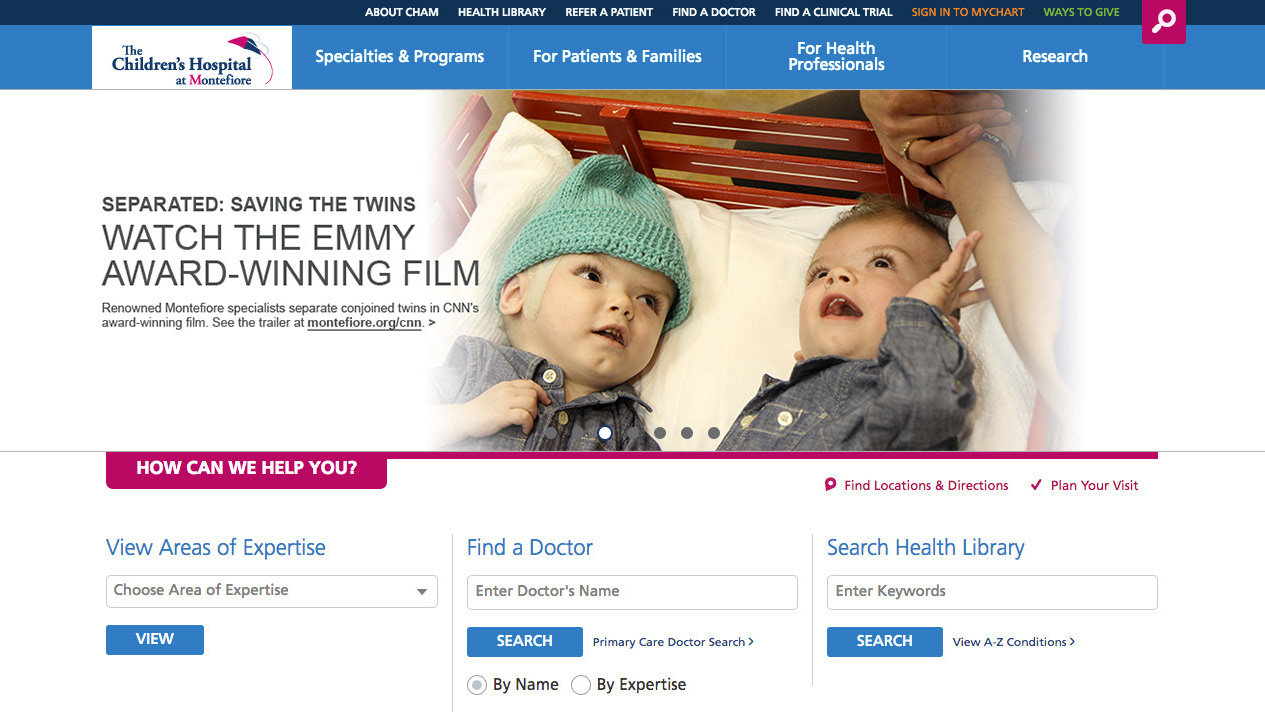Click the Separated: Saving the Twins subtitle
This screenshot has height=712, width=1265.
259,205
